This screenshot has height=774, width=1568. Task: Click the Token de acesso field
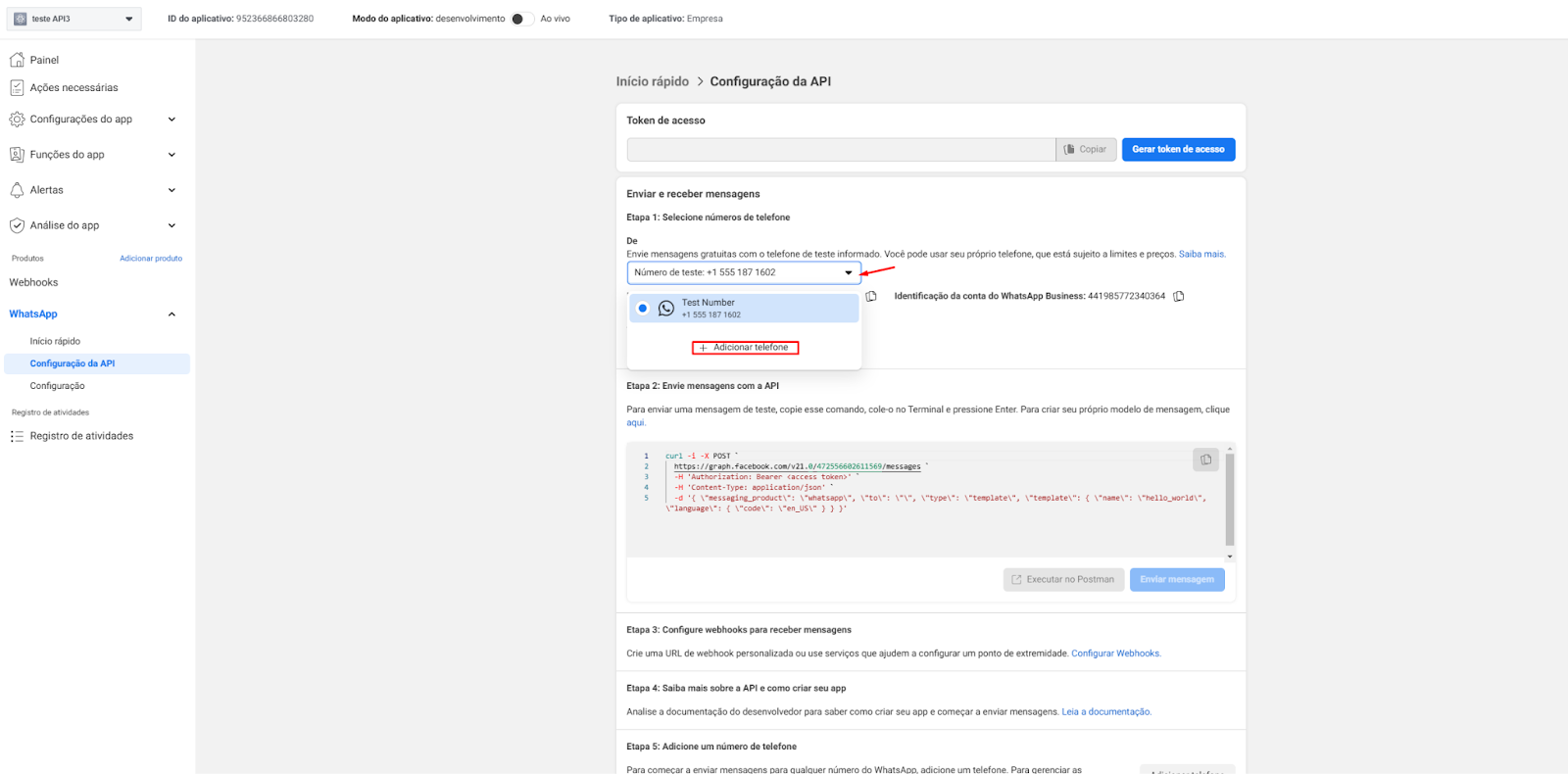pos(840,150)
